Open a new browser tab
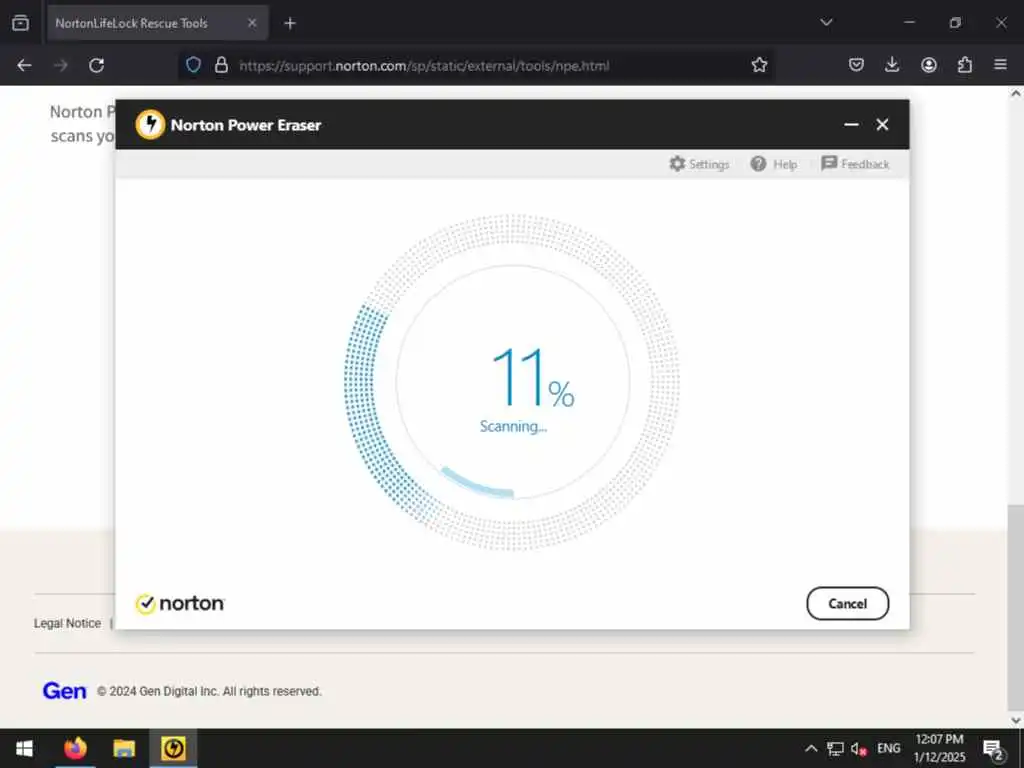 (x=290, y=23)
